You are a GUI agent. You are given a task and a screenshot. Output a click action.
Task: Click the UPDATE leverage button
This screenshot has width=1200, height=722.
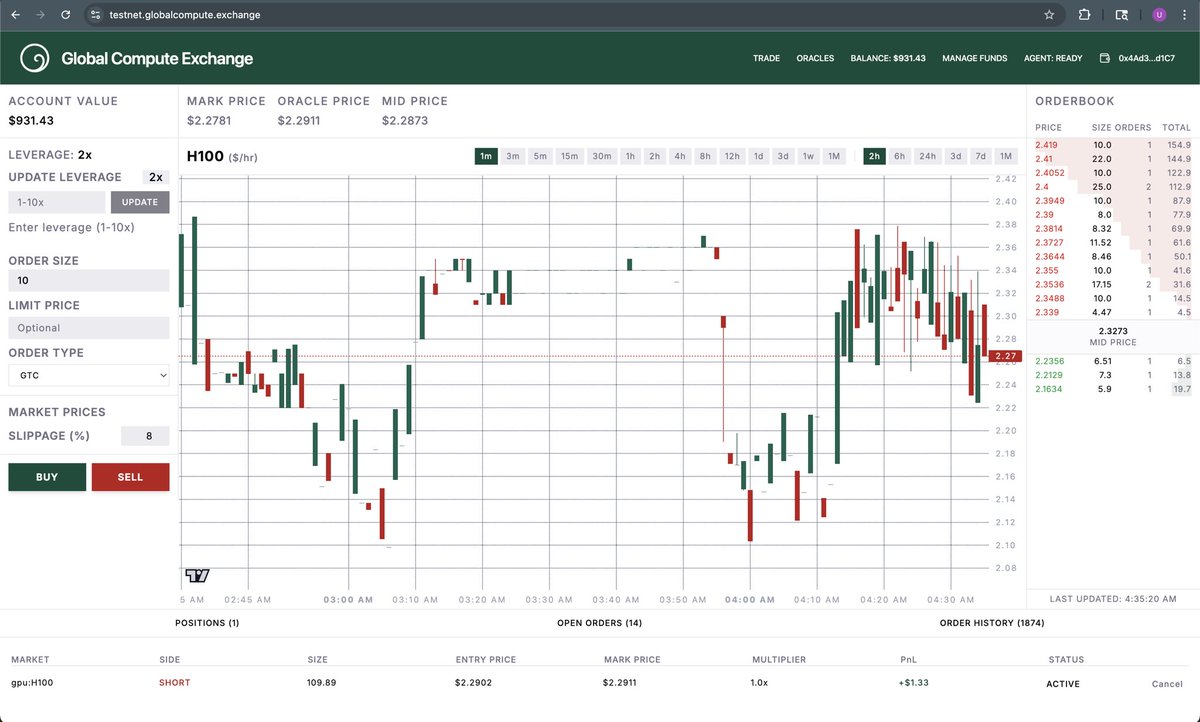pyautogui.click(x=140, y=202)
